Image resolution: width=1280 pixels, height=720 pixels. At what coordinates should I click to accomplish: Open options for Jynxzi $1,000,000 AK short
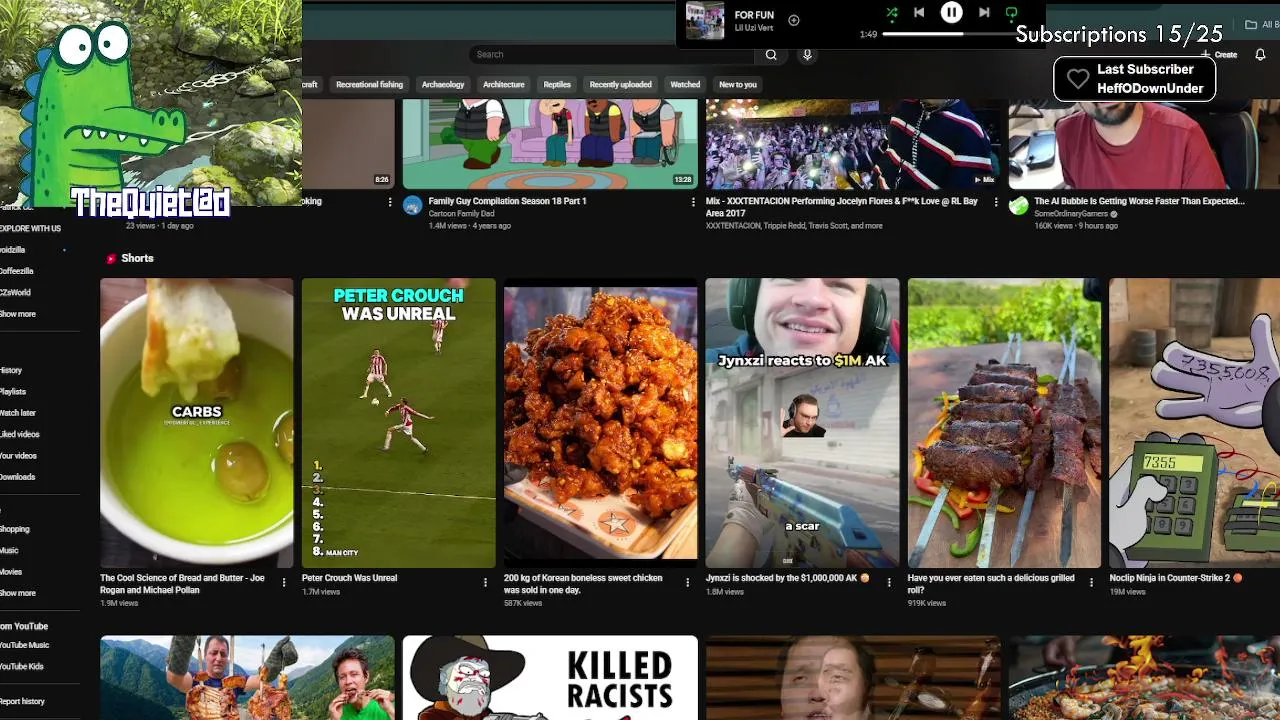pos(889,582)
